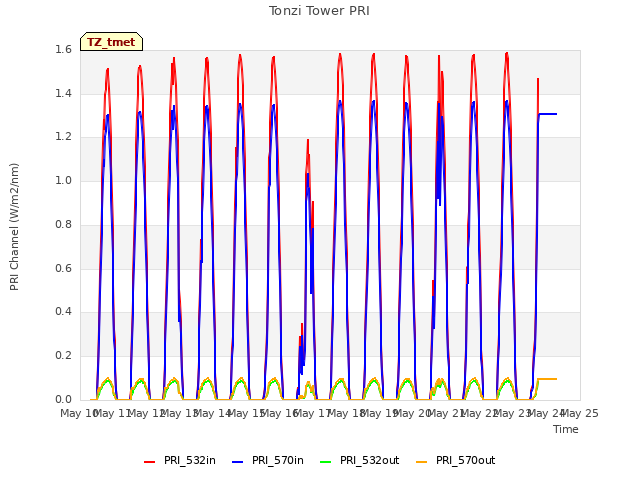Toggle the PRI_570out legend entry

coord(456,461)
